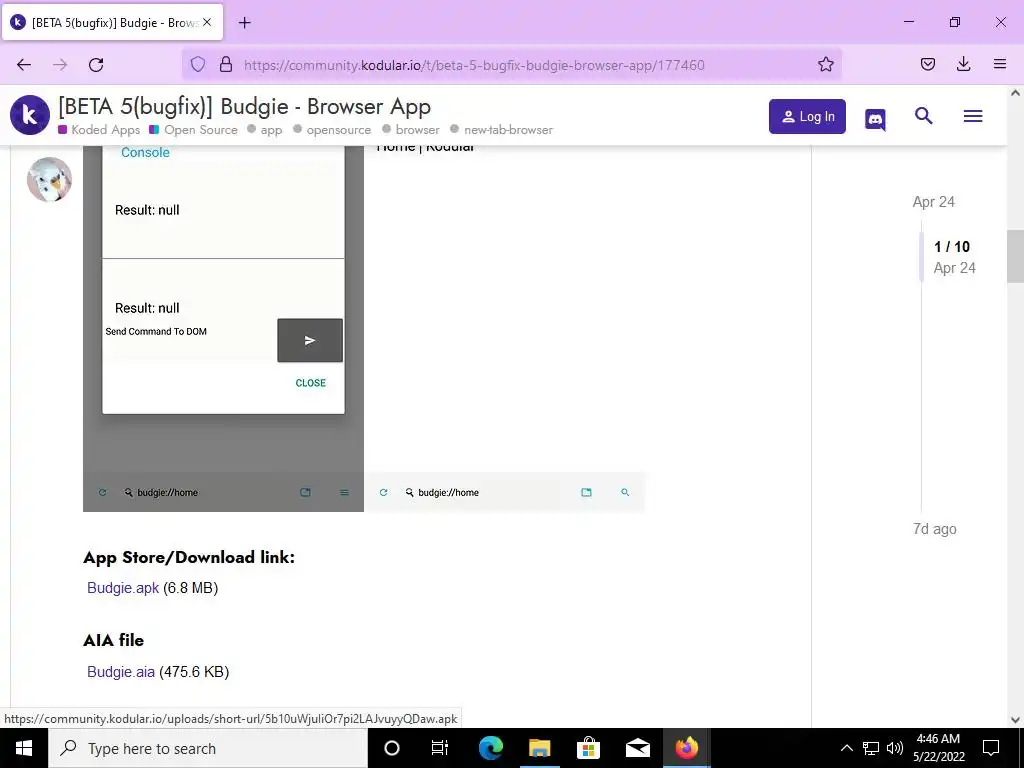Click the Kodular community logo
The height and width of the screenshot is (768, 1024).
pyautogui.click(x=30, y=115)
